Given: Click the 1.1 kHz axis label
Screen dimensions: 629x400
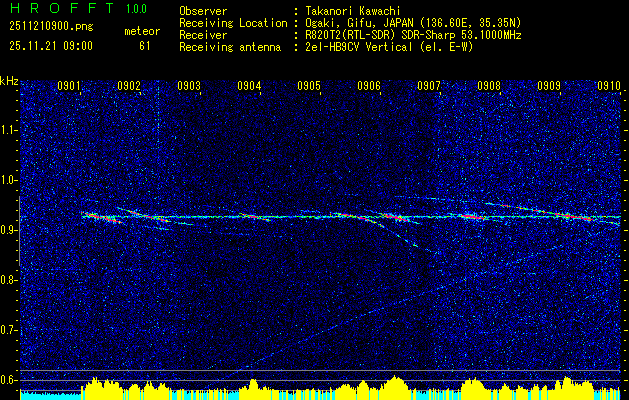Looking at the screenshot, I should [x=9, y=130].
